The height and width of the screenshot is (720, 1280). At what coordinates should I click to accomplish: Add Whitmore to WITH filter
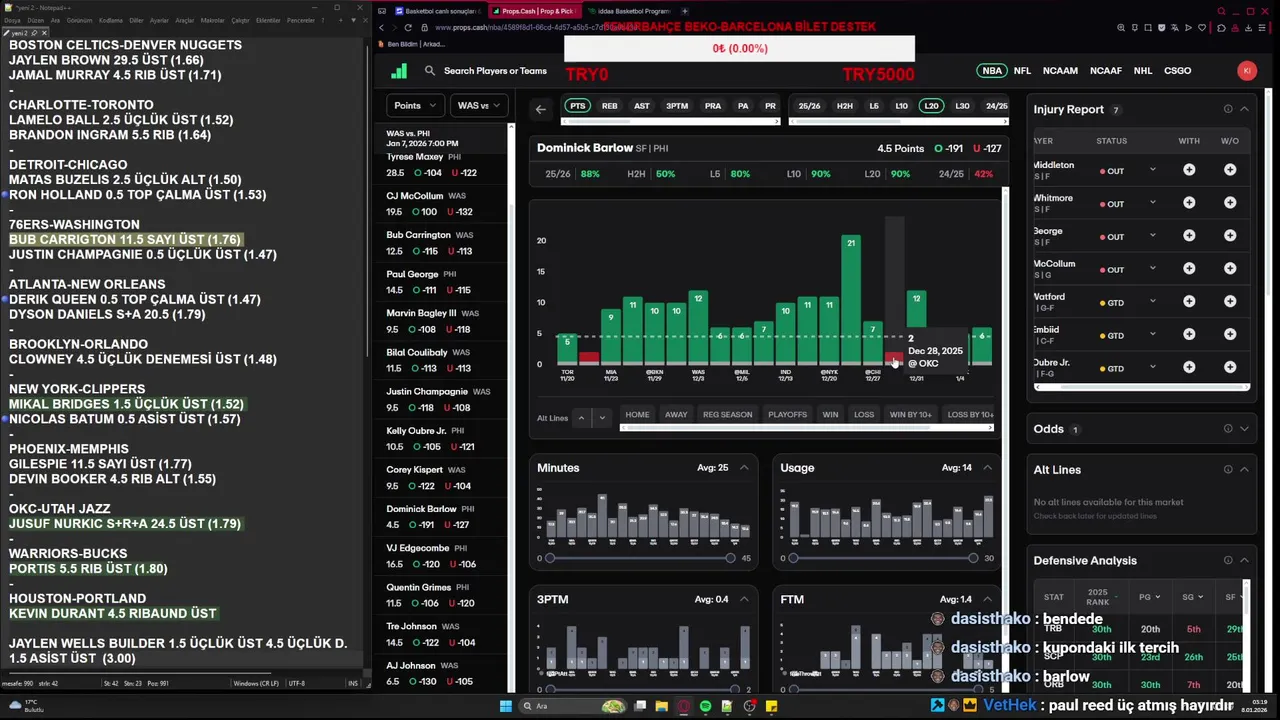click(x=1189, y=203)
